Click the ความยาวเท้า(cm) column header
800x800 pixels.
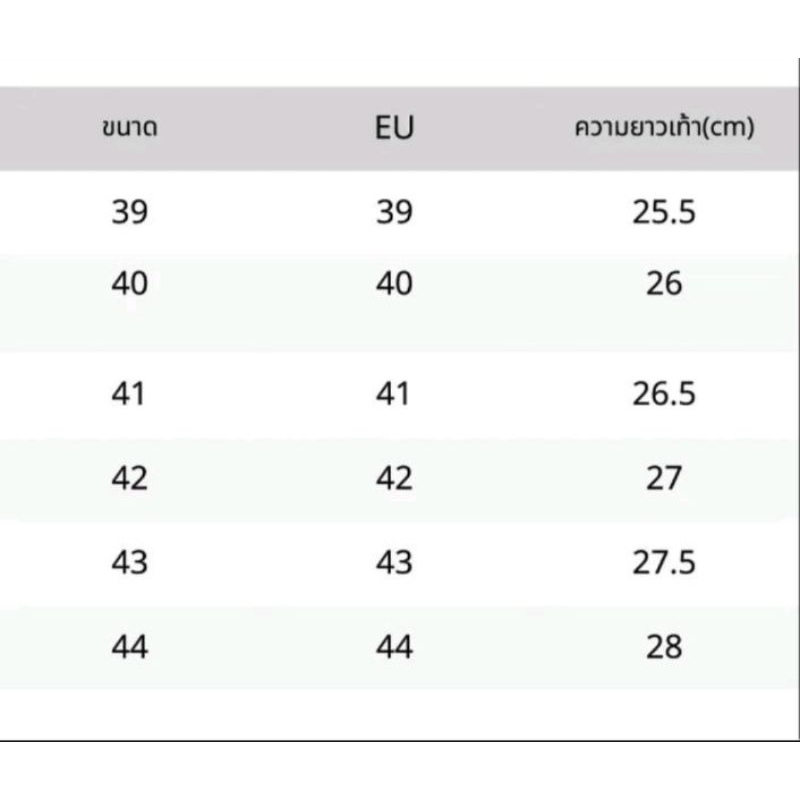click(x=664, y=128)
